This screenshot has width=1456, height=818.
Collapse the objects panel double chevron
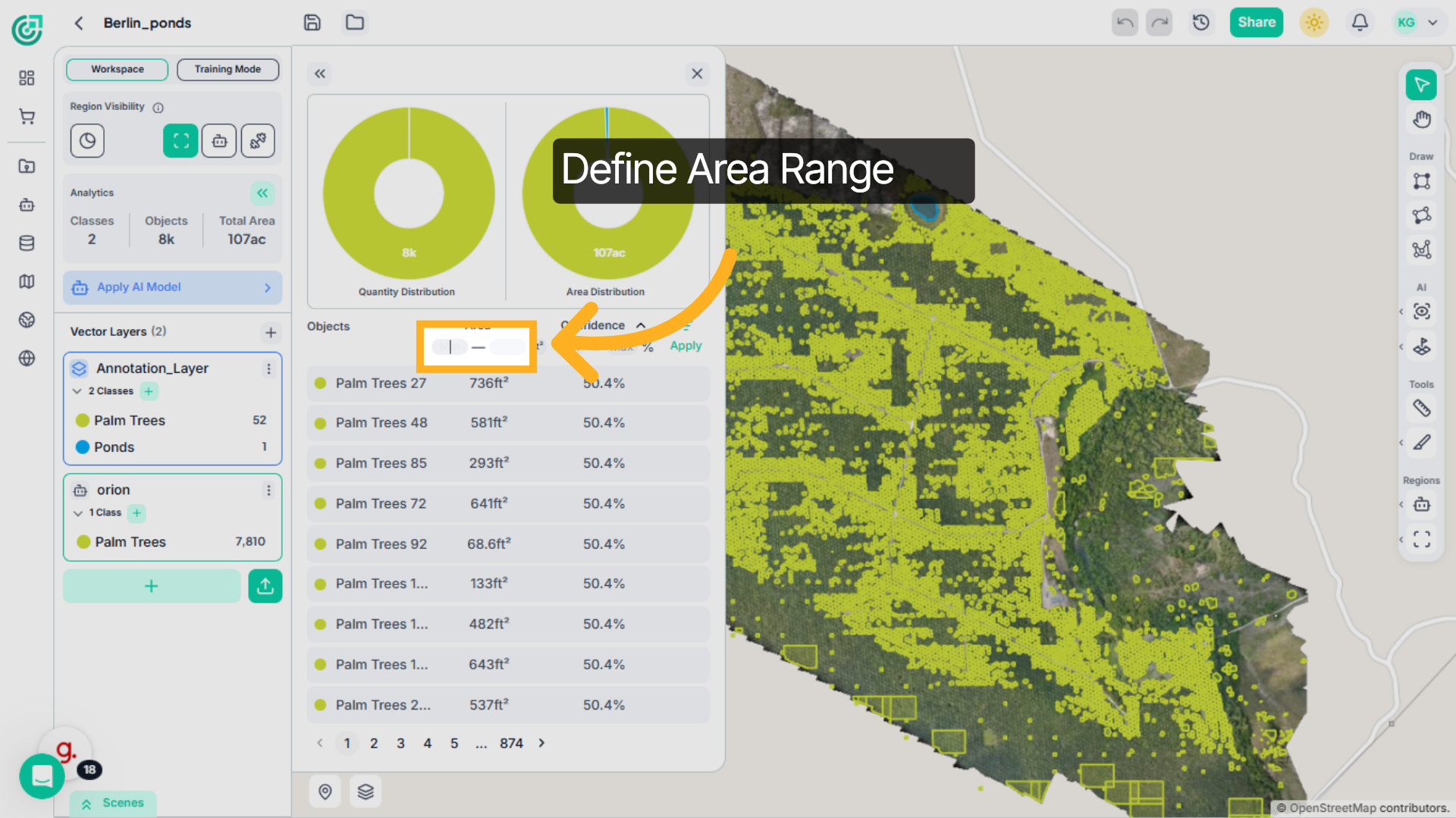(x=320, y=74)
